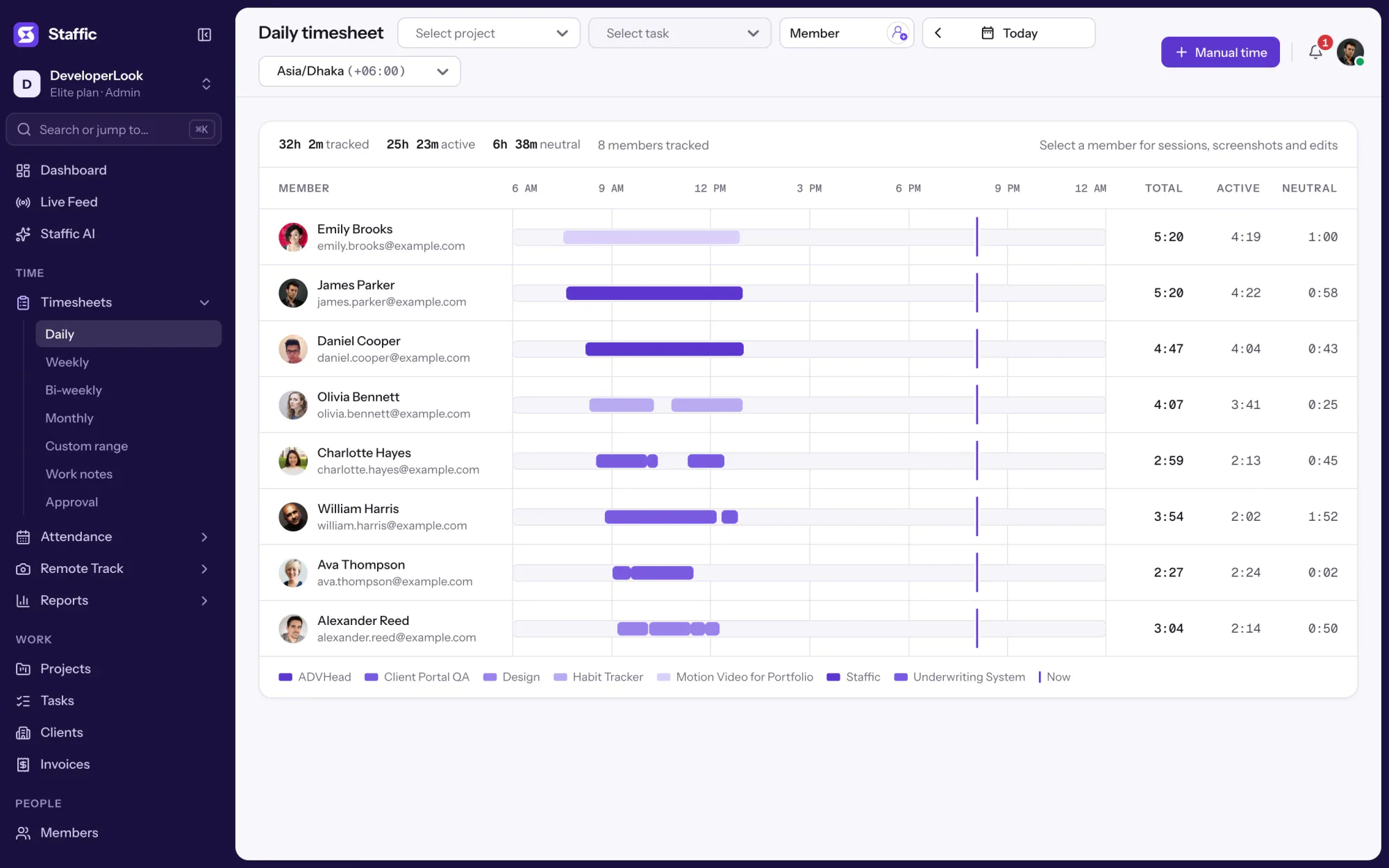Click James Parker's timeline session bar
This screenshot has width=1389, height=868.
click(x=654, y=293)
